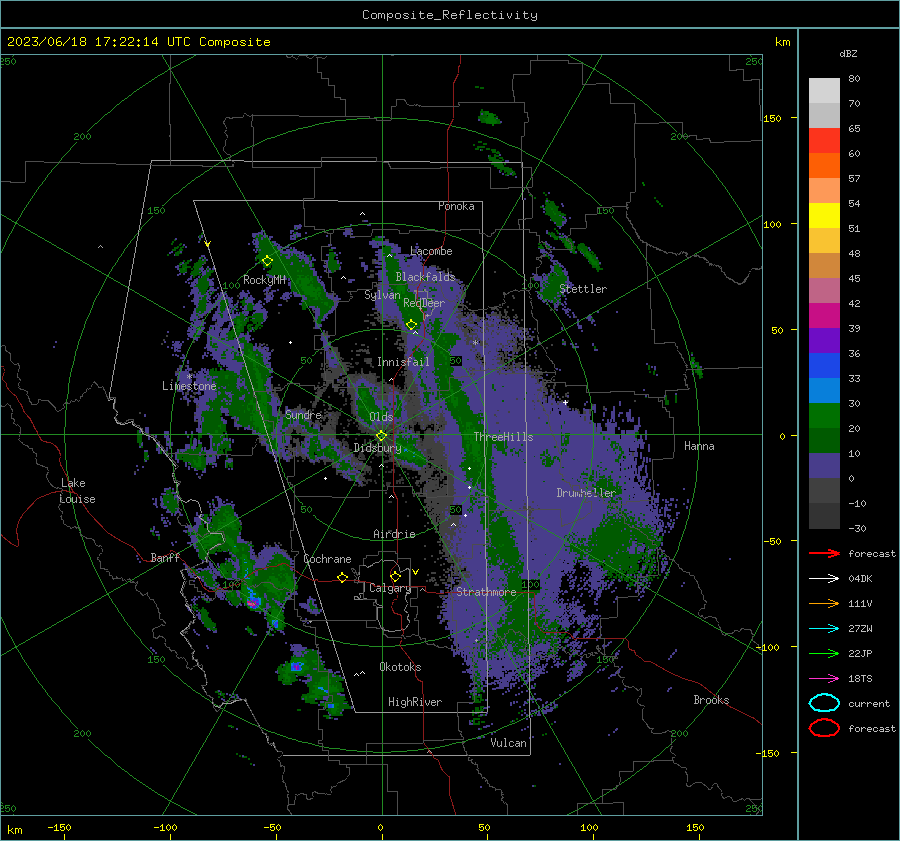Click the Limestone label

(x=189, y=386)
